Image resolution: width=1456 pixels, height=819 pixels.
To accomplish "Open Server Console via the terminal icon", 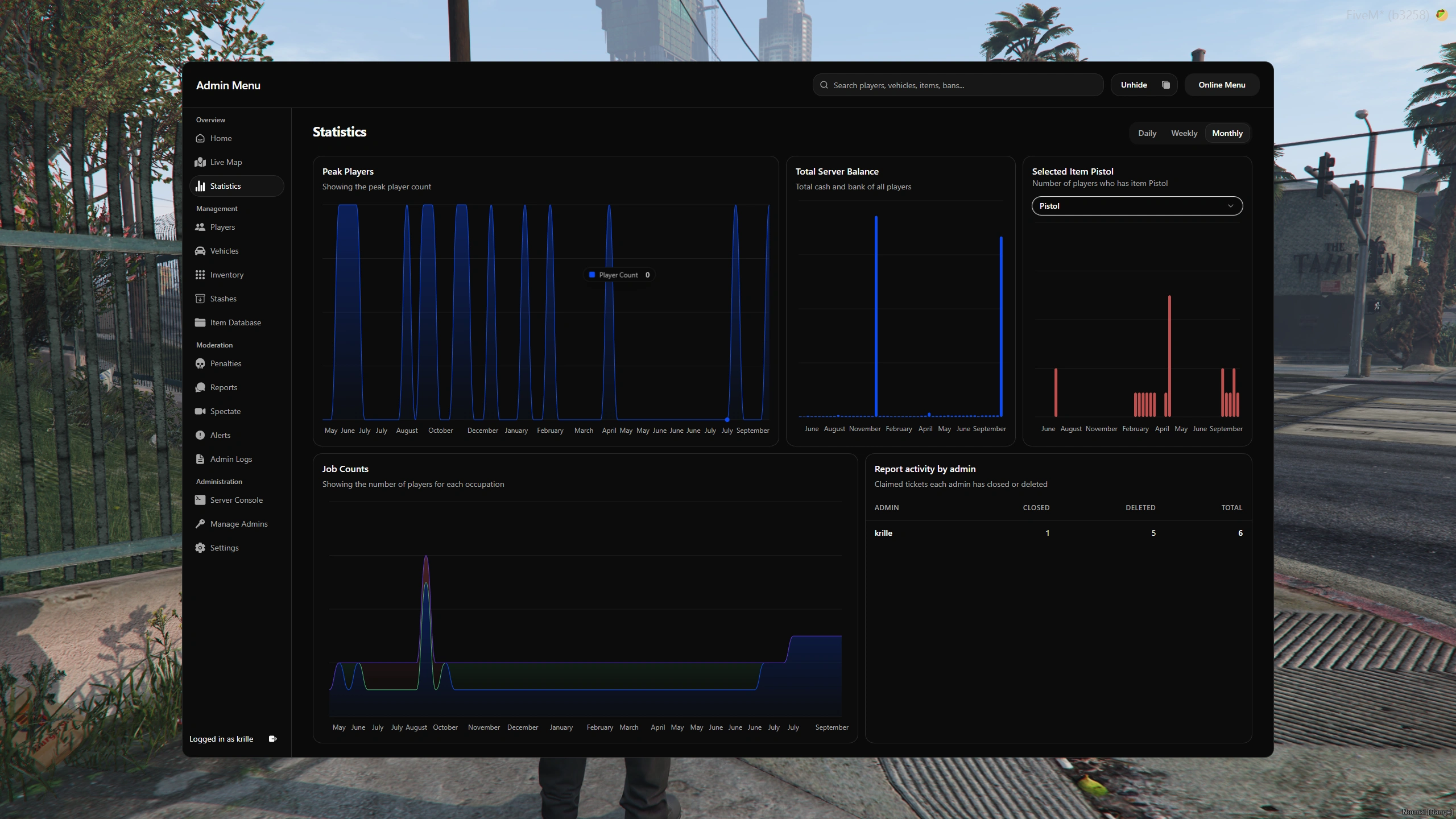I will (x=200, y=500).
